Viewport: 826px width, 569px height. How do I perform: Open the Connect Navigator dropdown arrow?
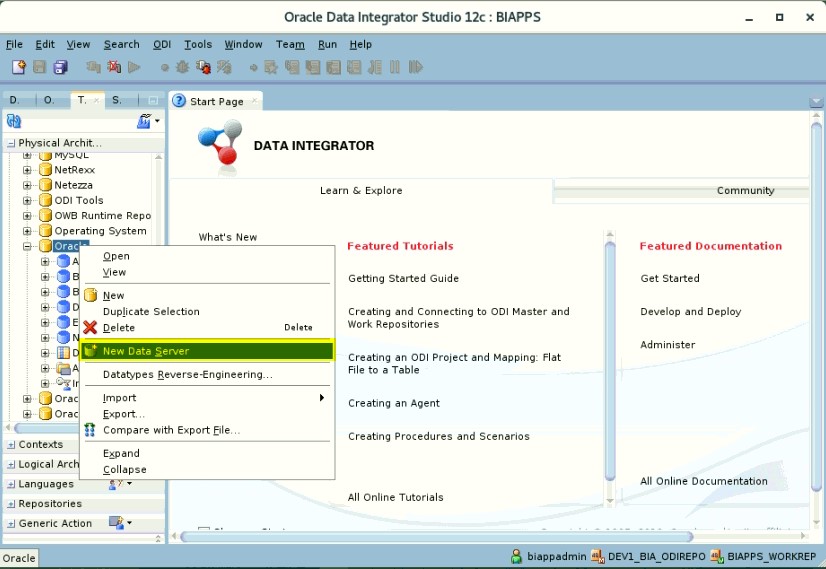pos(157,122)
